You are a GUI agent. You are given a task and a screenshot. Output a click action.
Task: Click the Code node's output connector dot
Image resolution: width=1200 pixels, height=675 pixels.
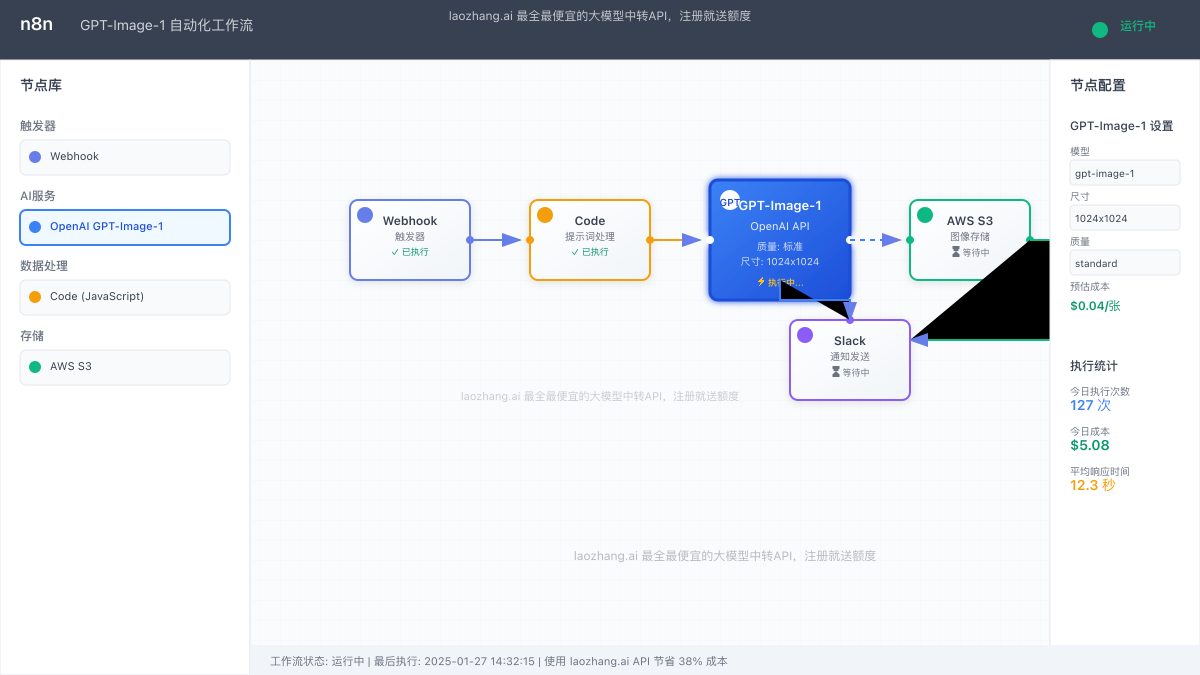pyautogui.click(x=650, y=240)
